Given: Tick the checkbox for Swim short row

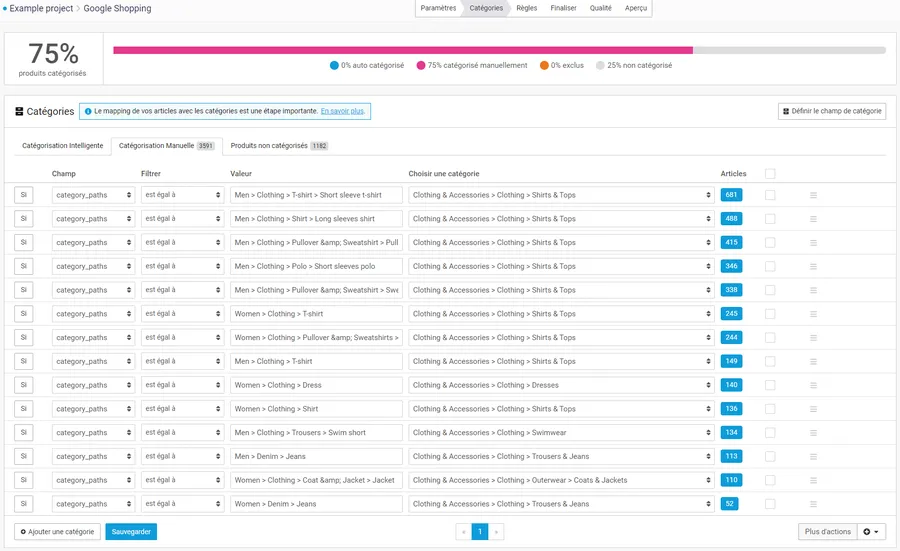Looking at the screenshot, I should [x=770, y=433].
